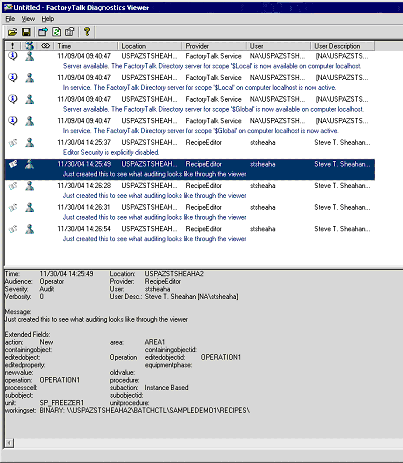Screen dimensions: 403x463
Task: Click the Refresh green arrows toolbar icon
Action: 57,32
